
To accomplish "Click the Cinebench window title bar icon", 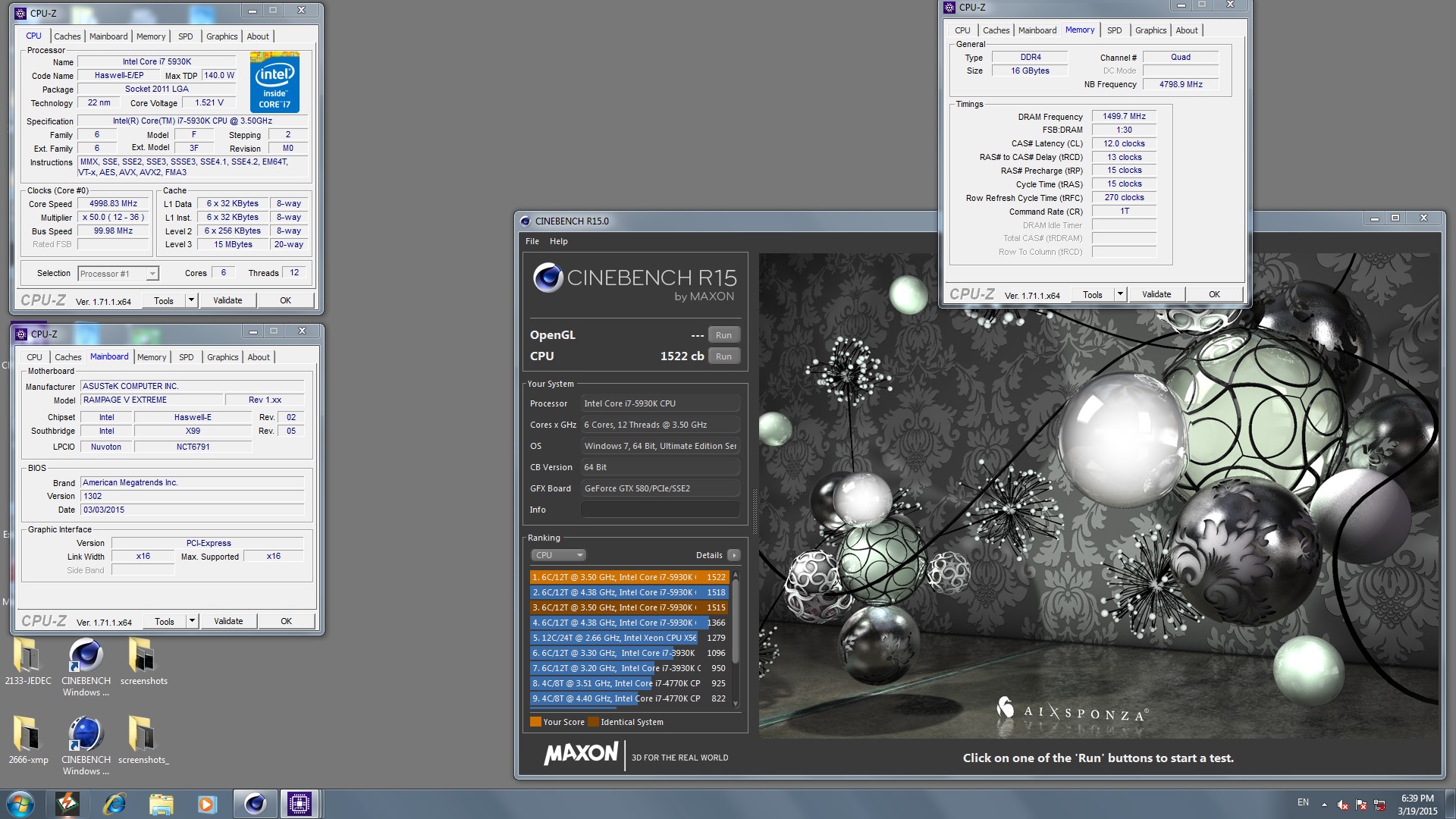I will pos(525,221).
